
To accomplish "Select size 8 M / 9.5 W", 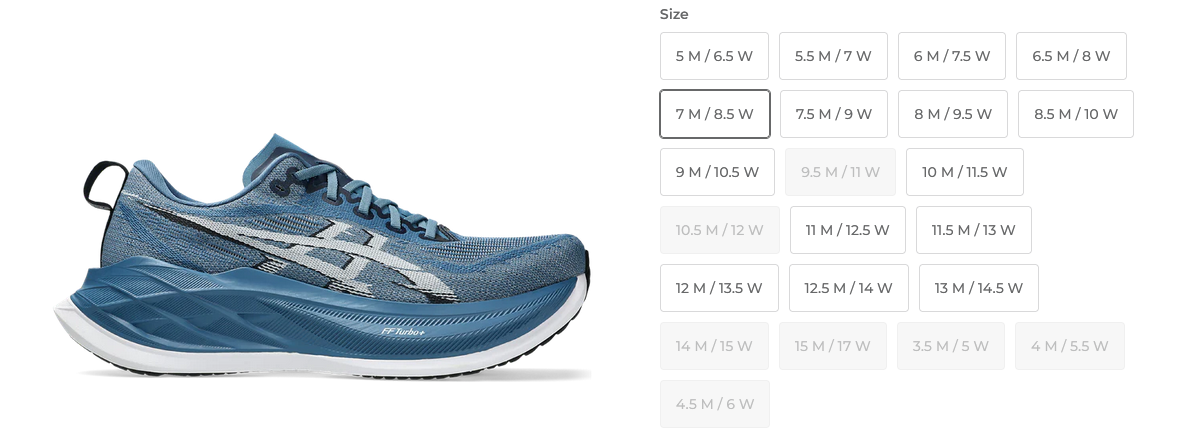I will pos(953,114).
